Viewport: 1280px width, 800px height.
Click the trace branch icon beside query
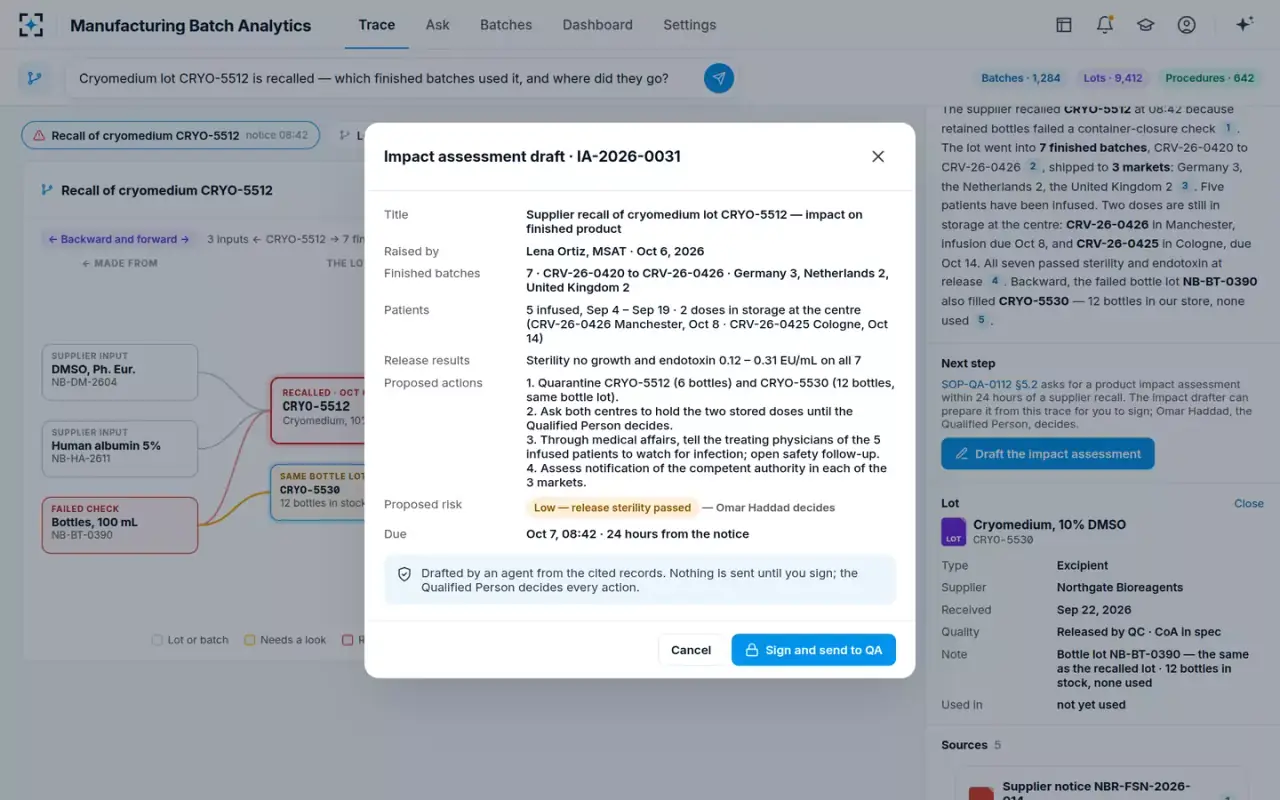[x=35, y=78]
